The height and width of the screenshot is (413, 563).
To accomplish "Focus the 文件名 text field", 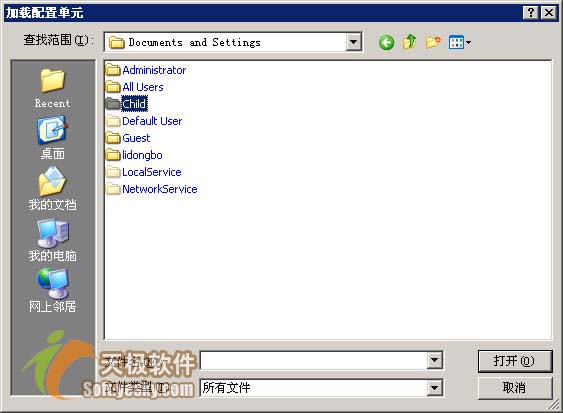I will [x=313, y=360].
